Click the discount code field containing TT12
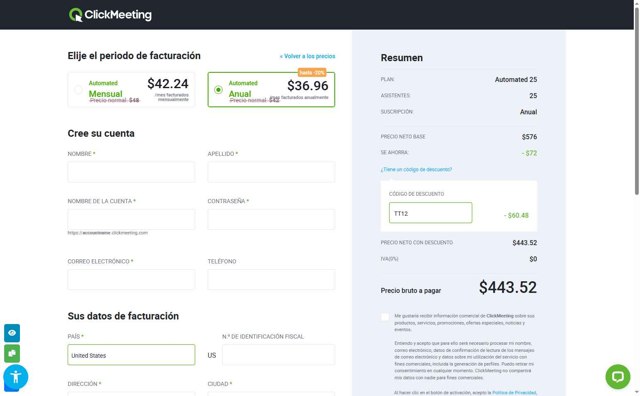 click(x=430, y=213)
